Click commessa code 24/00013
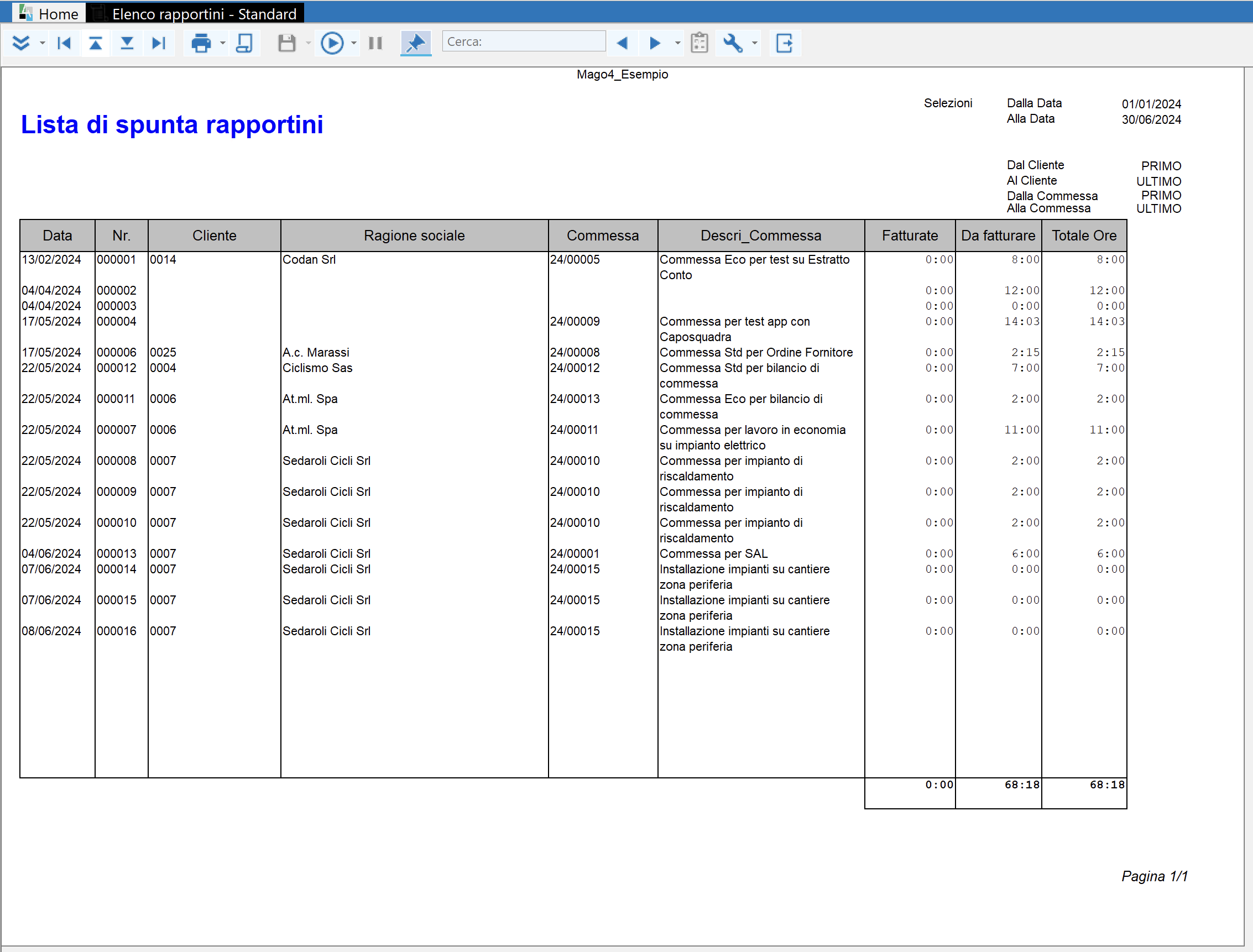Image resolution: width=1253 pixels, height=952 pixels. [x=575, y=399]
